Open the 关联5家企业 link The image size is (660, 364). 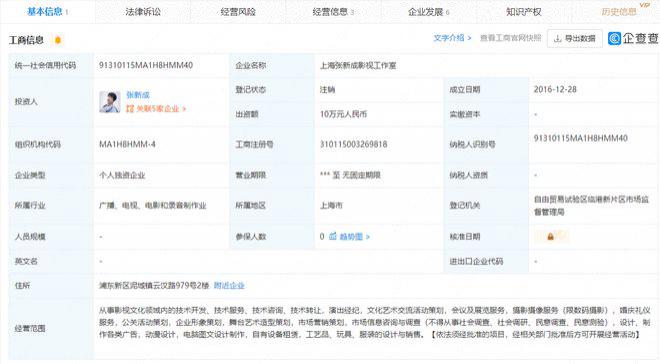pyautogui.click(x=156, y=109)
